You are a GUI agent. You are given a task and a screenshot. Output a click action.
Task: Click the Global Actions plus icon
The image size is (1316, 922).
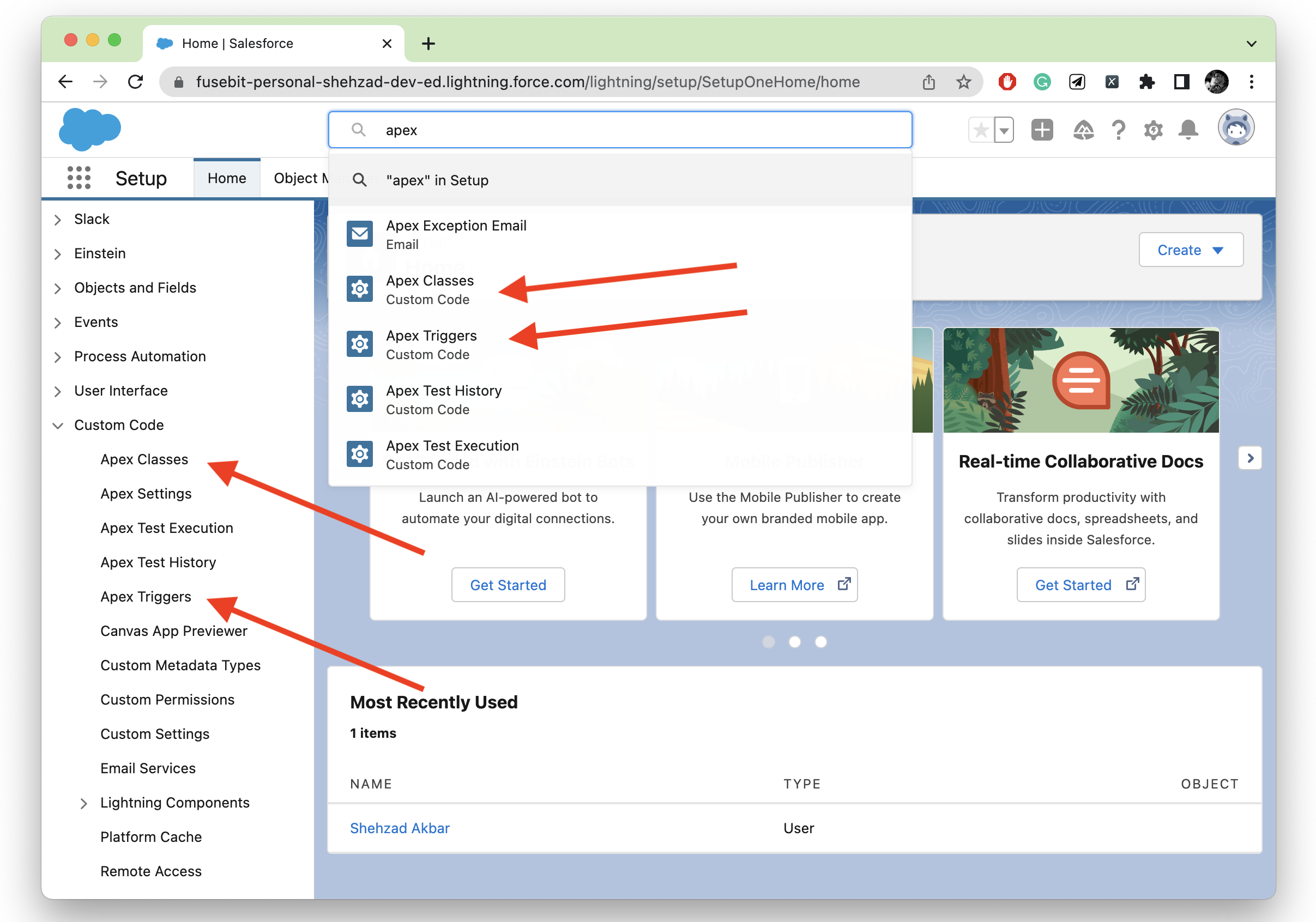pyautogui.click(x=1041, y=130)
